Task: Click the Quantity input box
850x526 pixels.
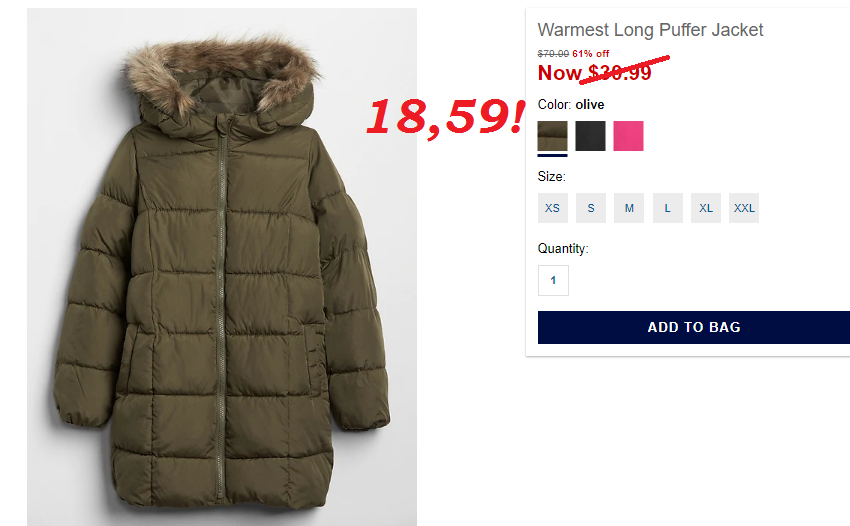Action: click(553, 280)
